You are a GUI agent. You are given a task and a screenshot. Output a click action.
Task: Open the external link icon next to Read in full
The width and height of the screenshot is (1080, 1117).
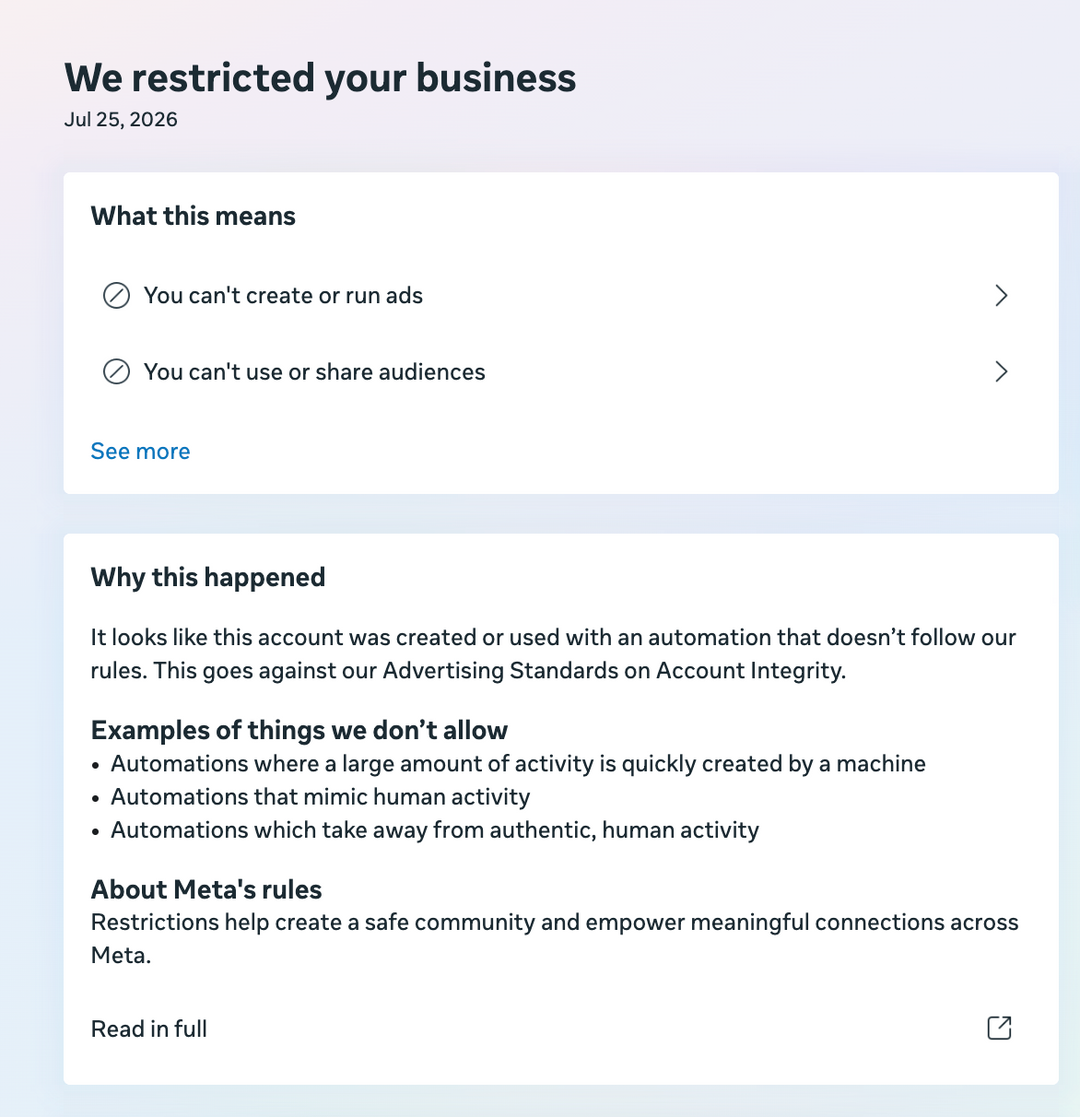coord(999,1028)
